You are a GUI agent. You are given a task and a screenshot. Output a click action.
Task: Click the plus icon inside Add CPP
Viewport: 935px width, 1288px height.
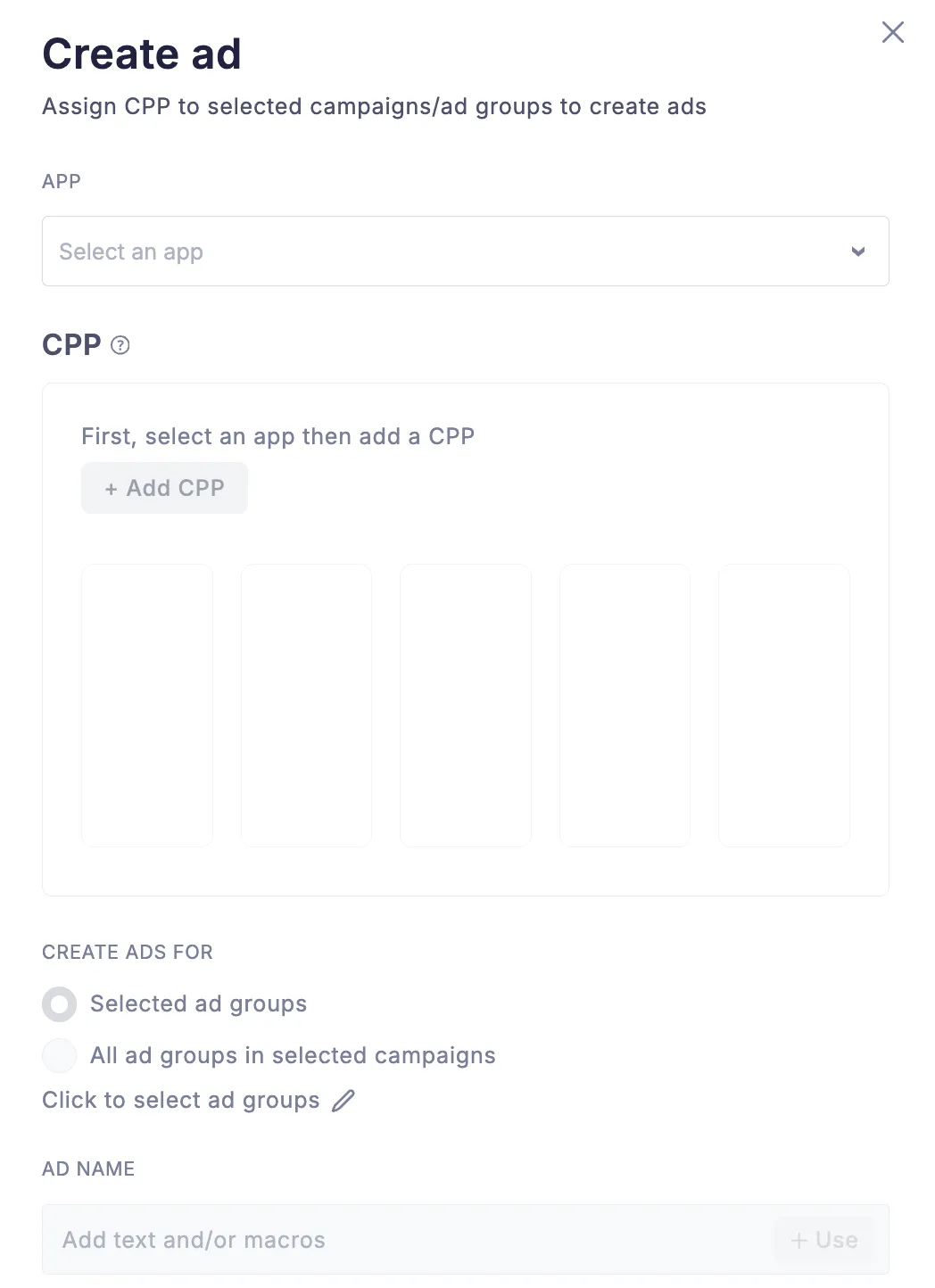coord(111,488)
